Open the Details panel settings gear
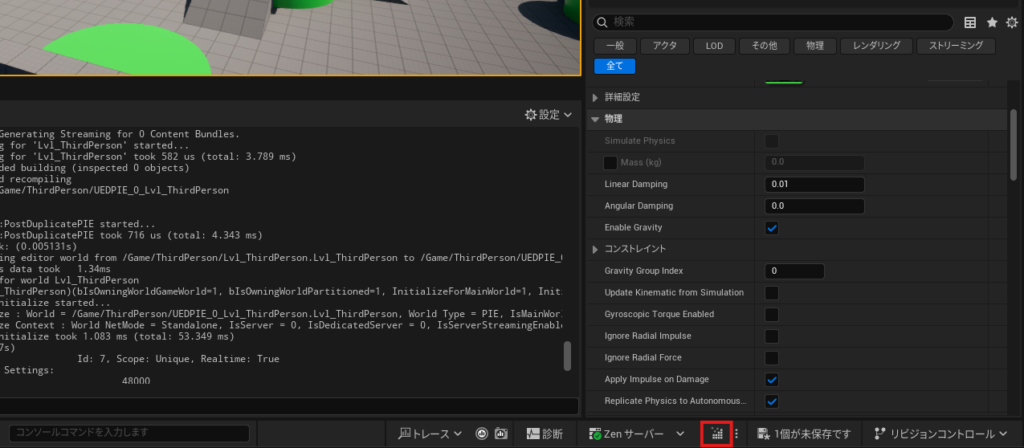 (x=1011, y=22)
